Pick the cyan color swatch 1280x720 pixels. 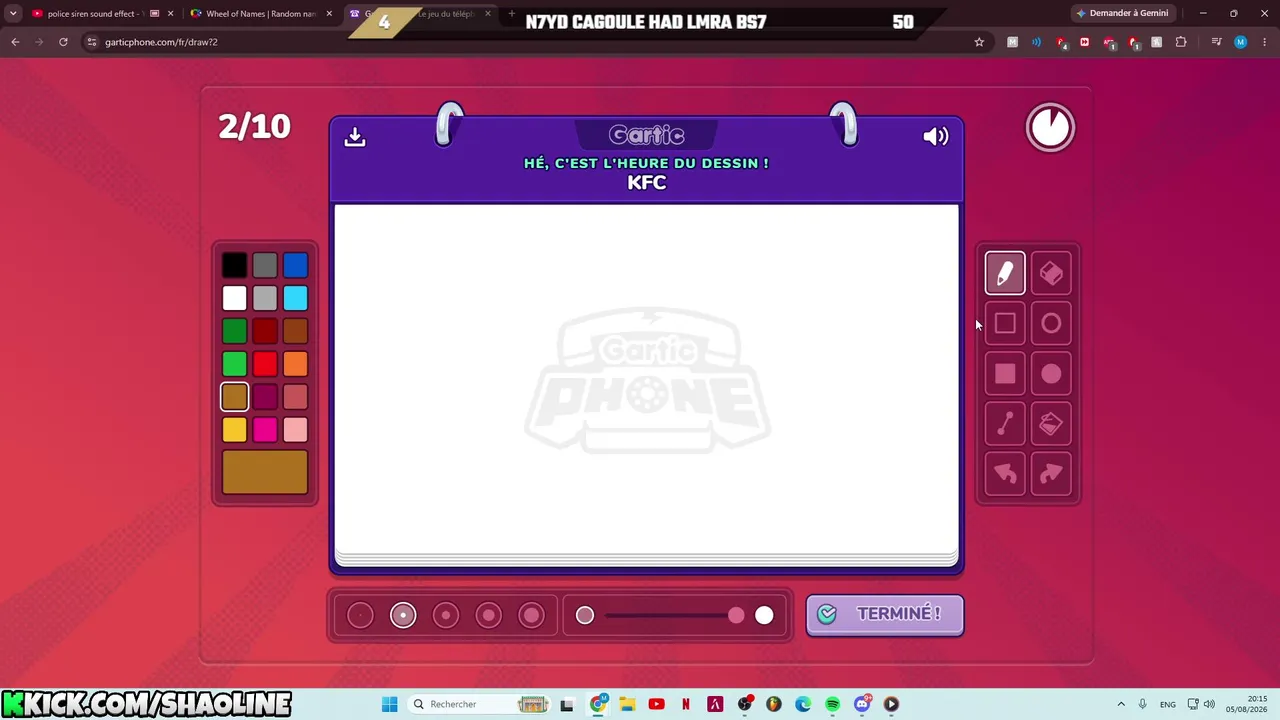point(295,298)
